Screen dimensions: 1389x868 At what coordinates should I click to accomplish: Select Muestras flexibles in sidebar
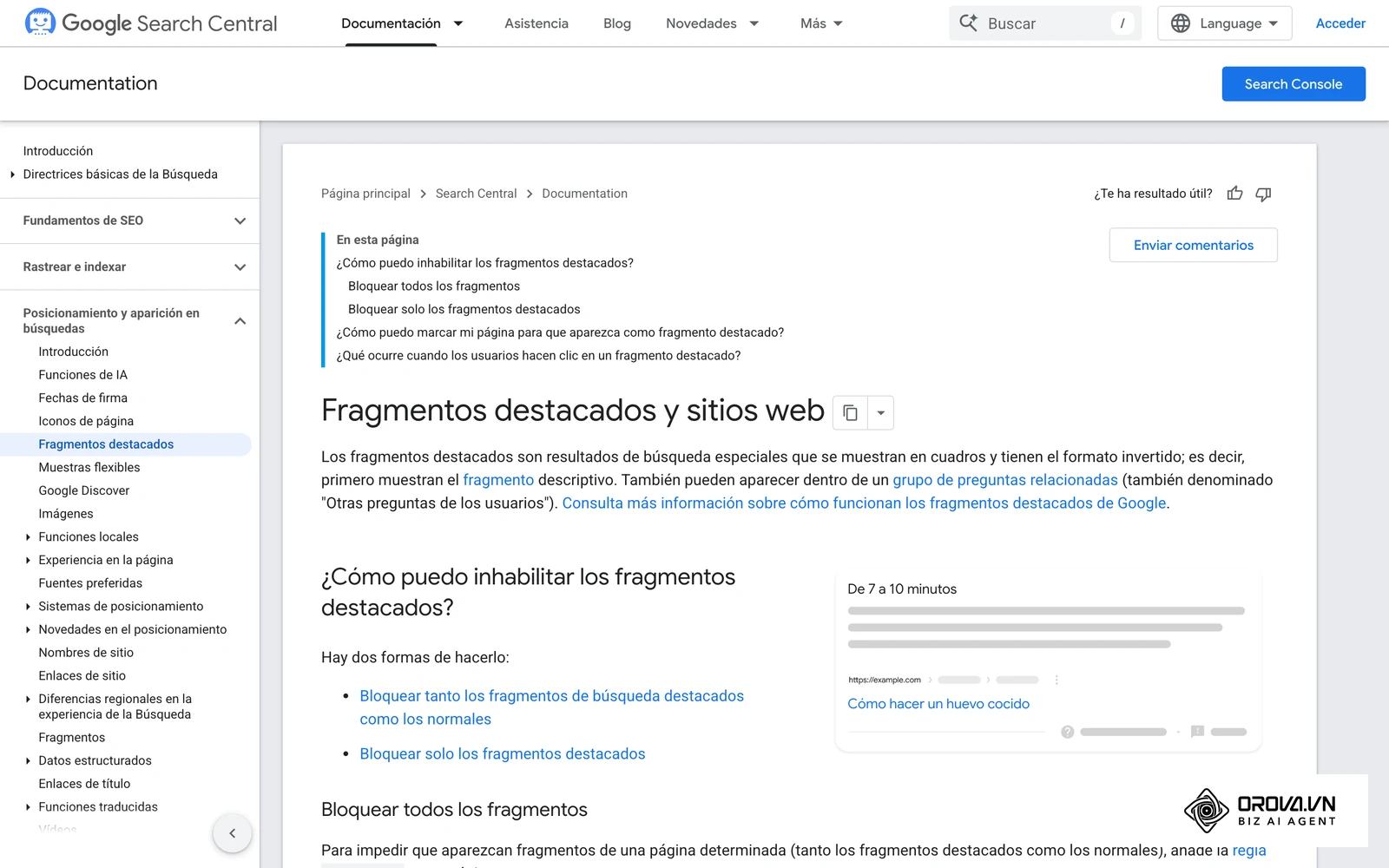pyautogui.click(x=89, y=467)
